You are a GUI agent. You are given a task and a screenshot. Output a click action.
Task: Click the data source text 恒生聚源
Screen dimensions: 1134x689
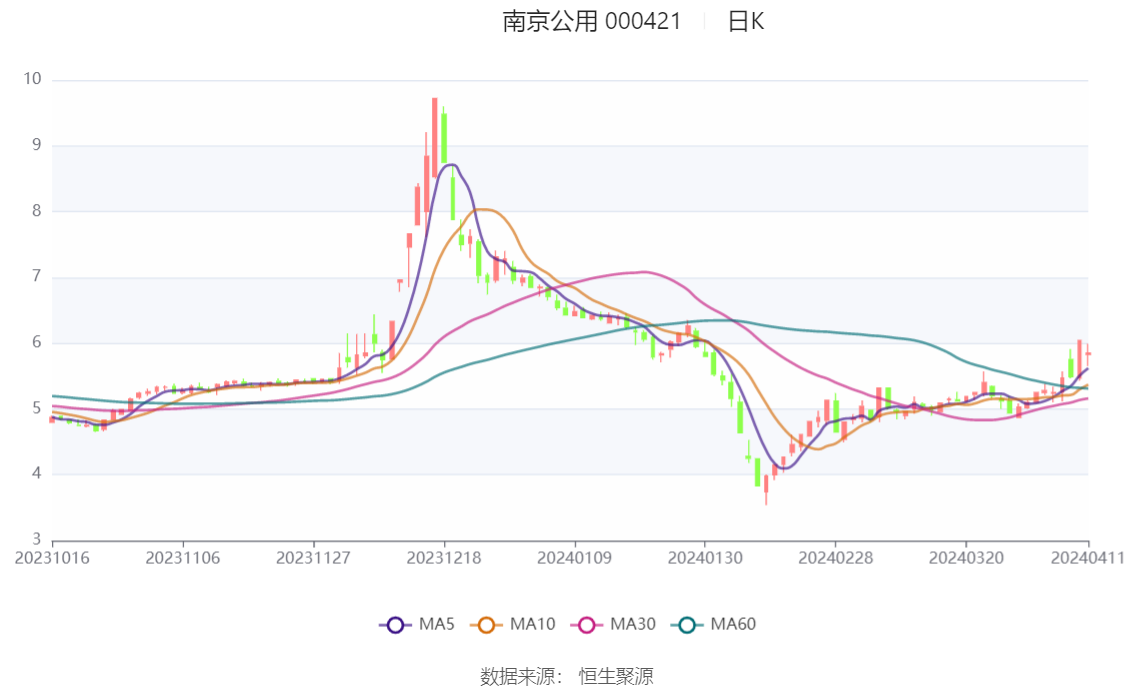pos(616,677)
